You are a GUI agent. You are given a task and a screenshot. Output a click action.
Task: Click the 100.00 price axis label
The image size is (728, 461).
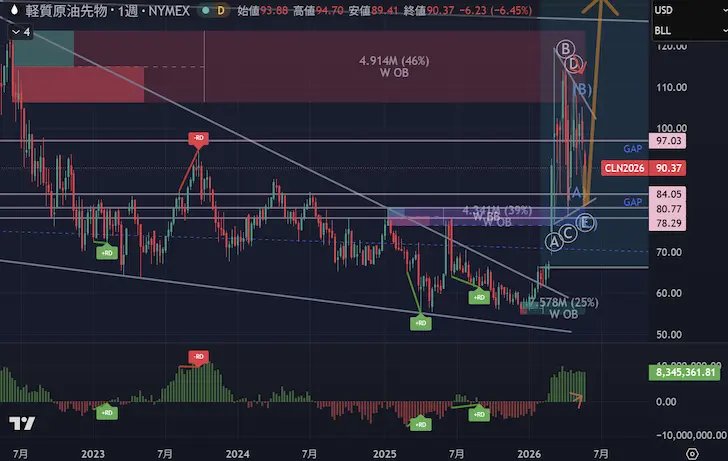(x=671, y=128)
